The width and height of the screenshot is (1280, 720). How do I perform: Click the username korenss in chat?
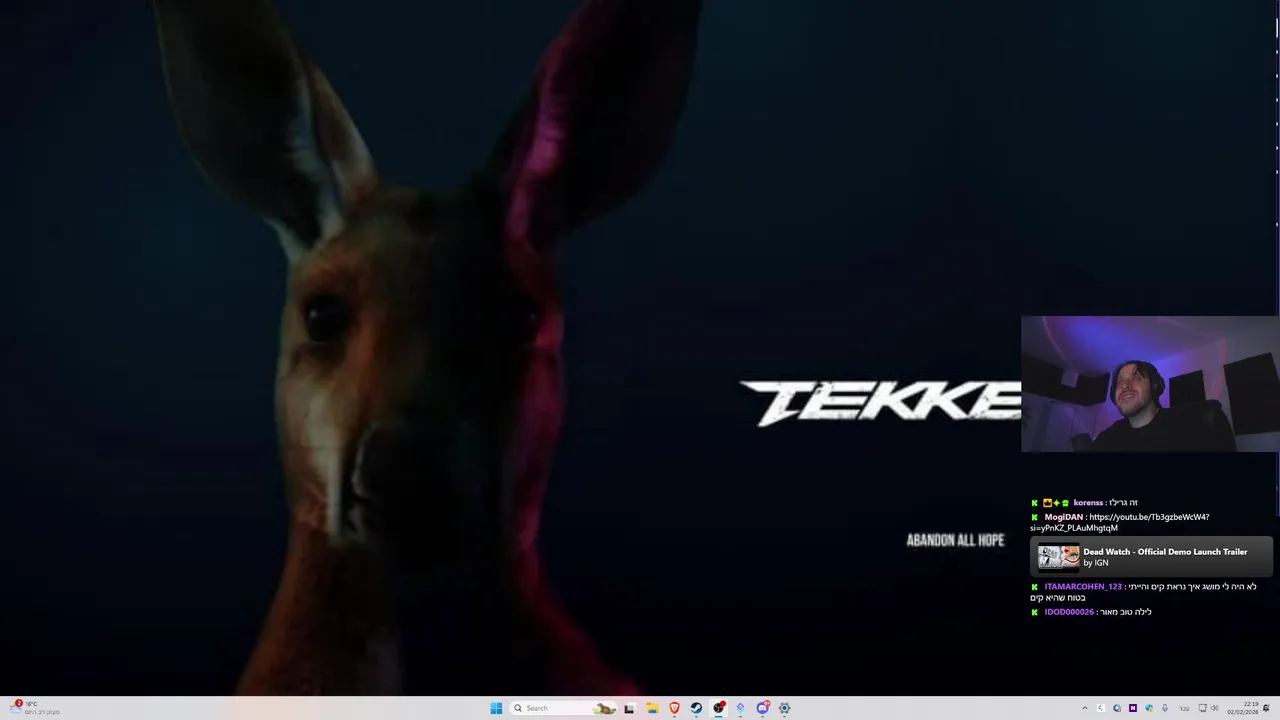(1088, 503)
